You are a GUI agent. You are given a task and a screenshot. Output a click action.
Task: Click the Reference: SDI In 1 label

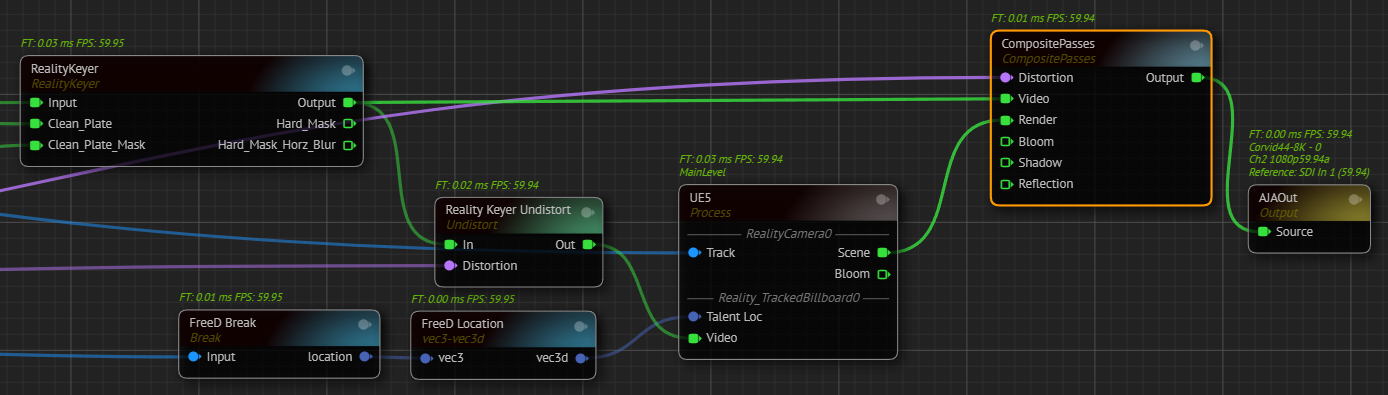click(x=1309, y=172)
